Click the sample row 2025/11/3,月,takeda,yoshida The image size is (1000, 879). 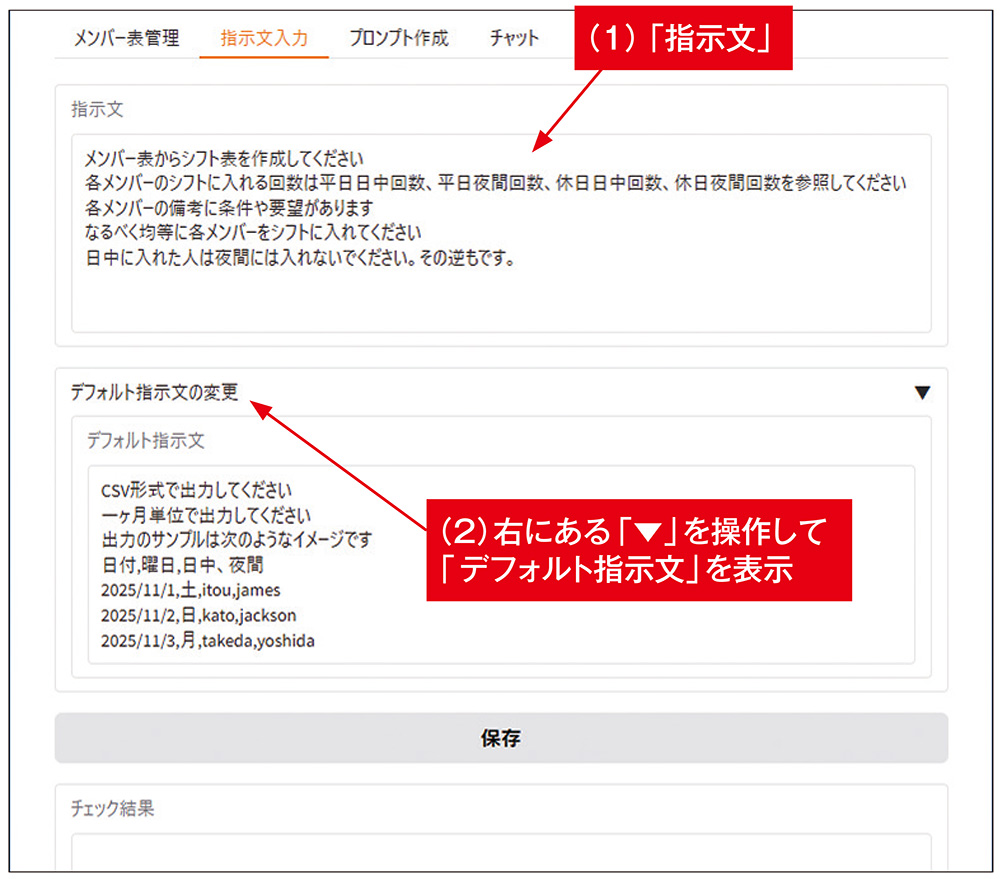[x=208, y=640]
